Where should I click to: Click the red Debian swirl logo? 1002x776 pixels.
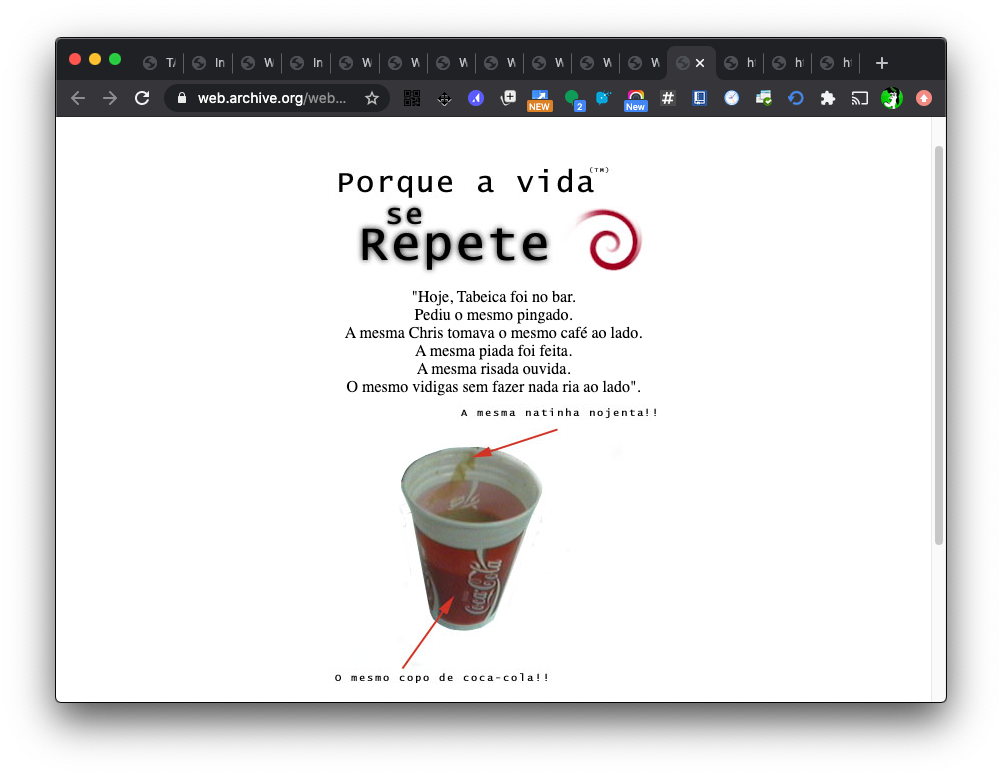(x=609, y=241)
